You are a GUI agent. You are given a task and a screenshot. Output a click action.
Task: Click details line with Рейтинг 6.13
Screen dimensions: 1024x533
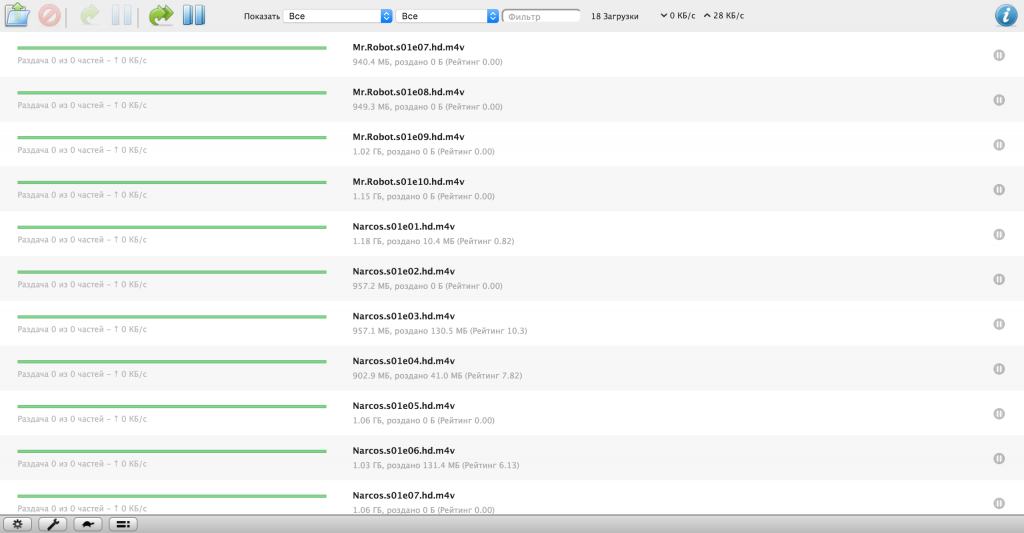click(x=436, y=465)
